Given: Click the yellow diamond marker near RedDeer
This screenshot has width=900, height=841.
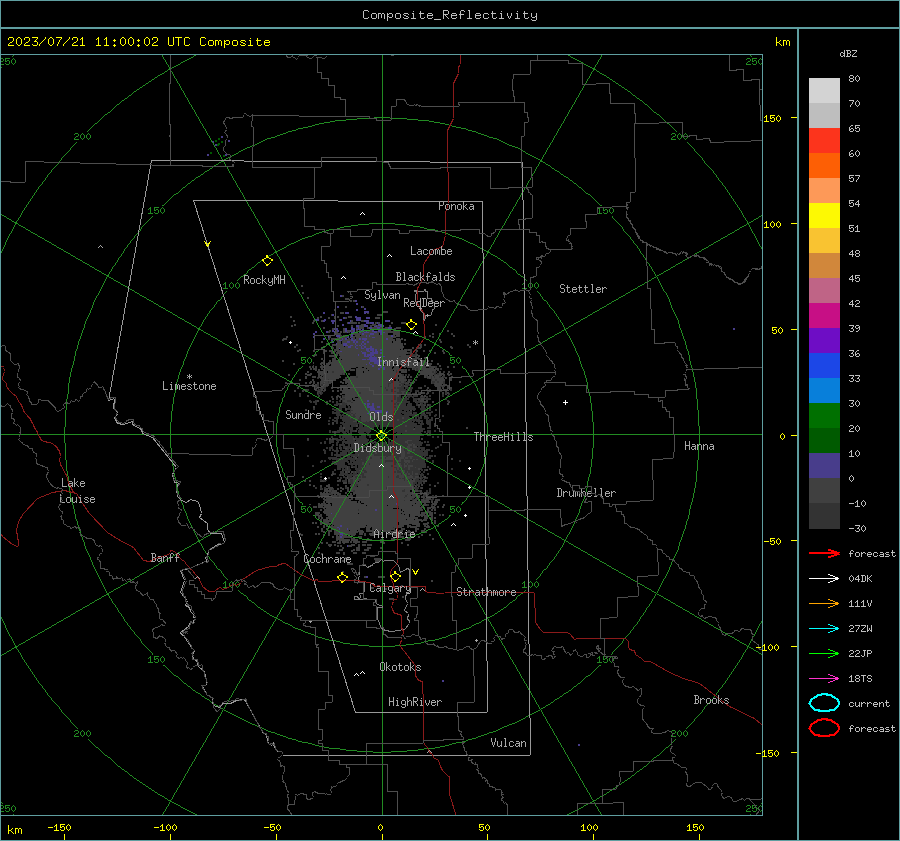Looking at the screenshot, I should tap(411, 325).
